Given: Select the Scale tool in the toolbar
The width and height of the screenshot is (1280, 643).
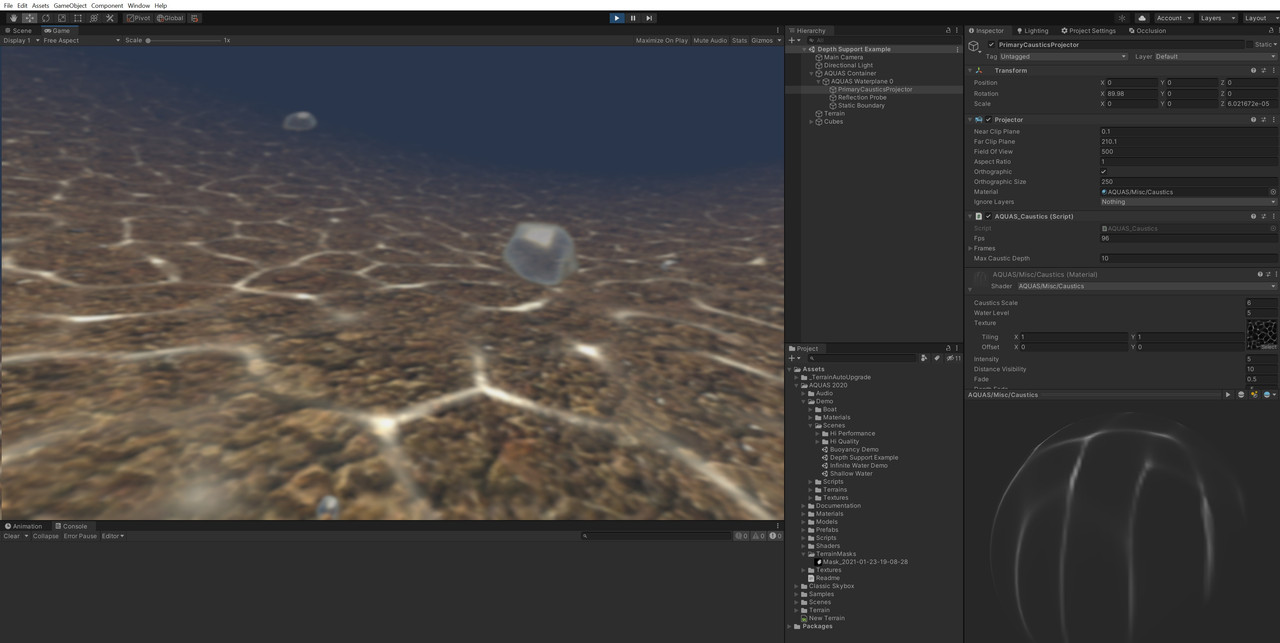Looking at the screenshot, I should 61,18.
